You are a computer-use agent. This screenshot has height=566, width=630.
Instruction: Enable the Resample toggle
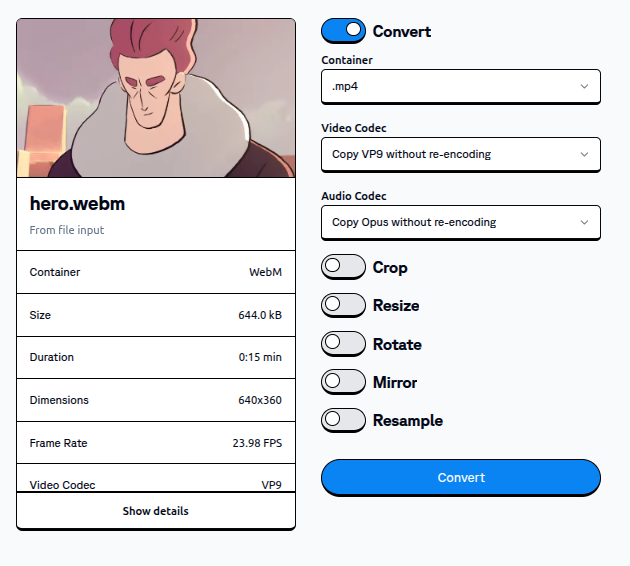click(343, 420)
